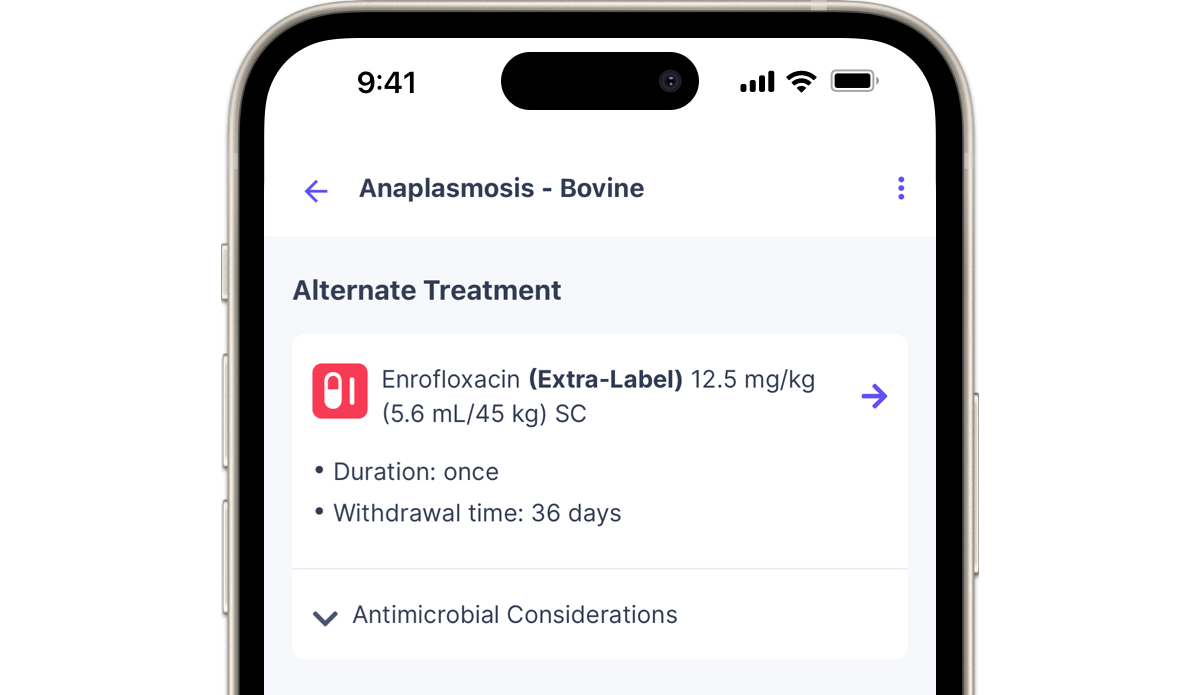Open Enrofloxacin details with the purple arrow

pyautogui.click(x=874, y=396)
